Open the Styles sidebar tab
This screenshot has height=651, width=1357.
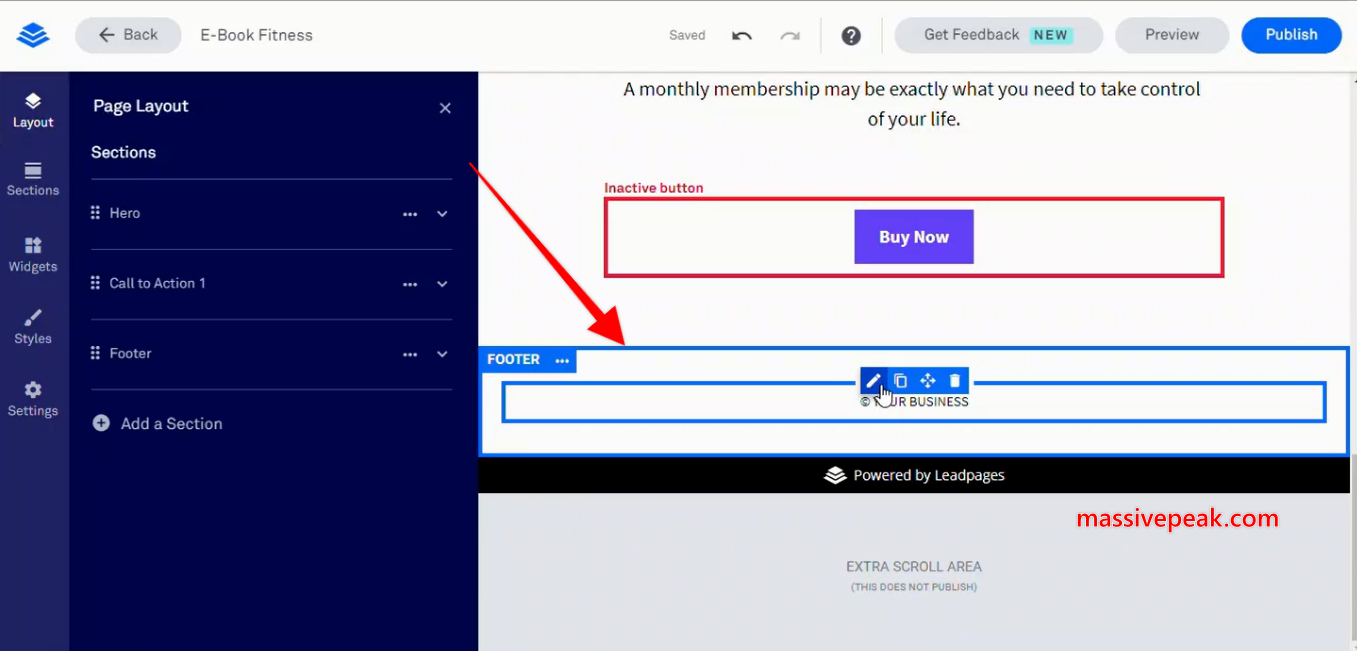pos(33,327)
